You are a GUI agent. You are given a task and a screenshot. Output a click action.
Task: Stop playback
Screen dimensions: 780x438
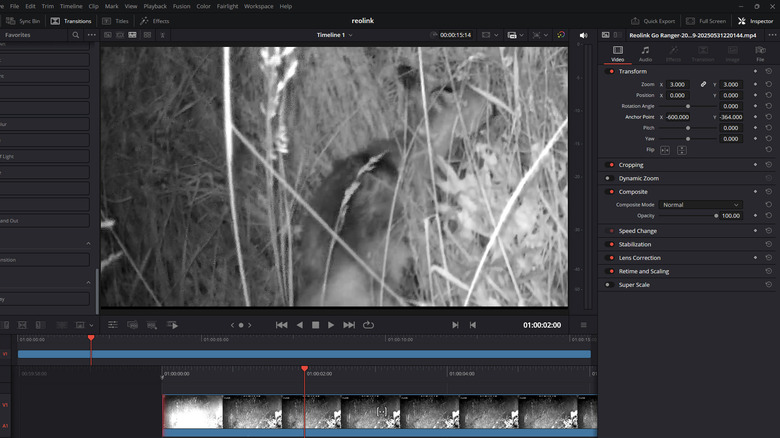(x=315, y=325)
